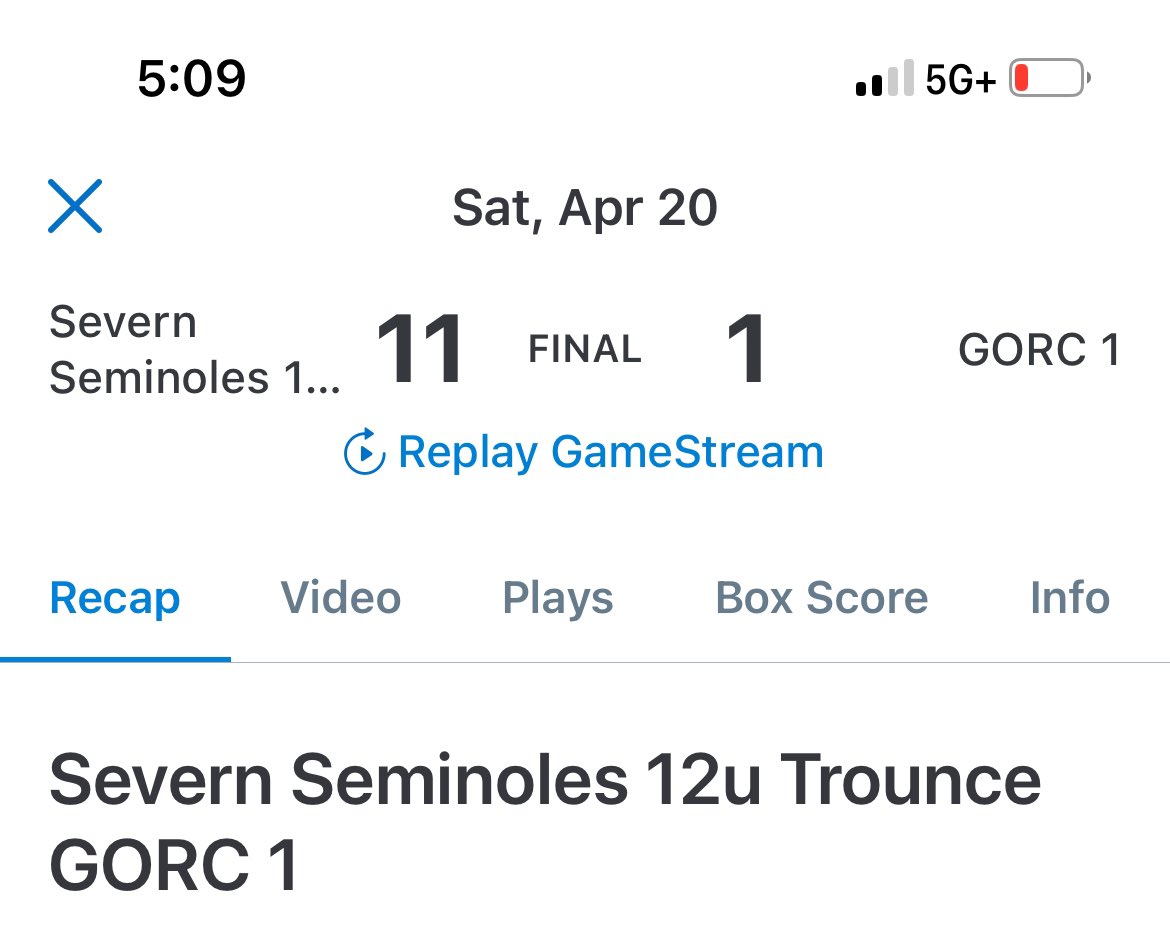This screenshot has width=1170, height=947.
Task: Open the Replay GameStream link
Action: 584,451
